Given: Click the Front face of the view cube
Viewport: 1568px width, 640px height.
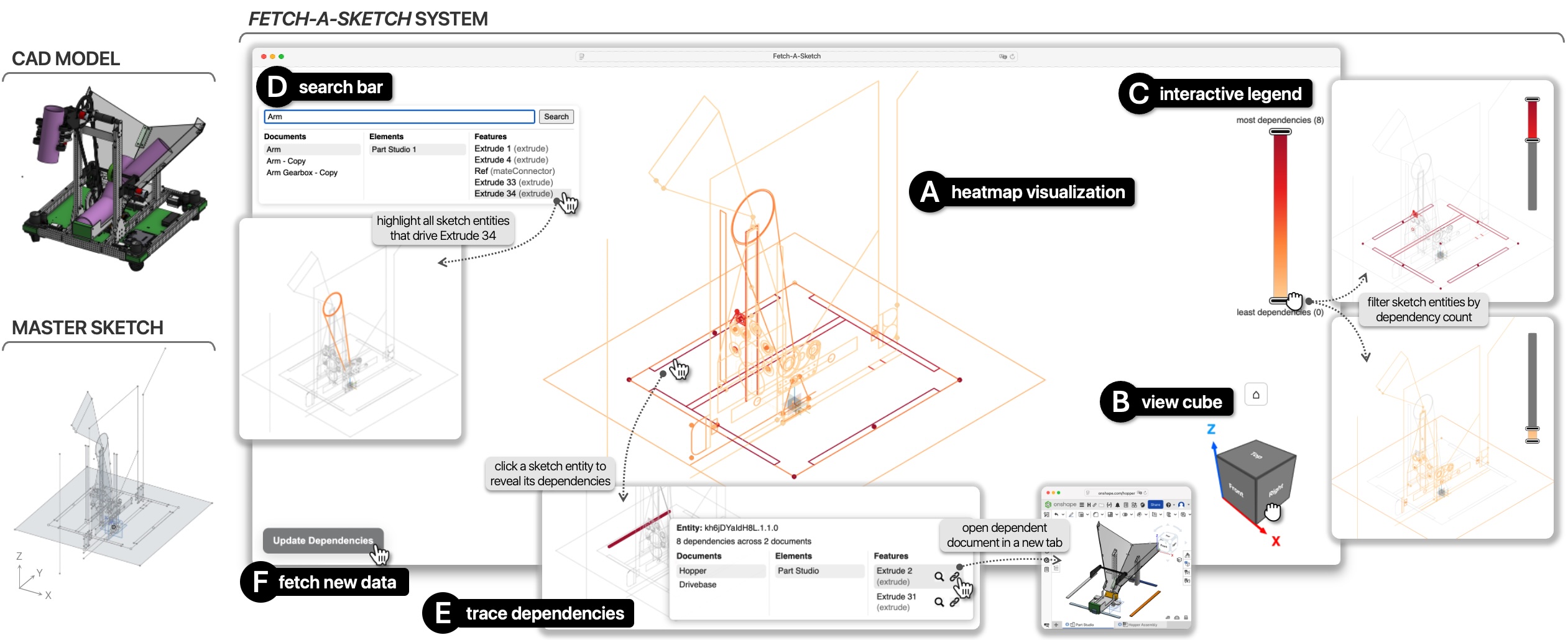Looking at the screenshot, I should tap(1236, 490).
